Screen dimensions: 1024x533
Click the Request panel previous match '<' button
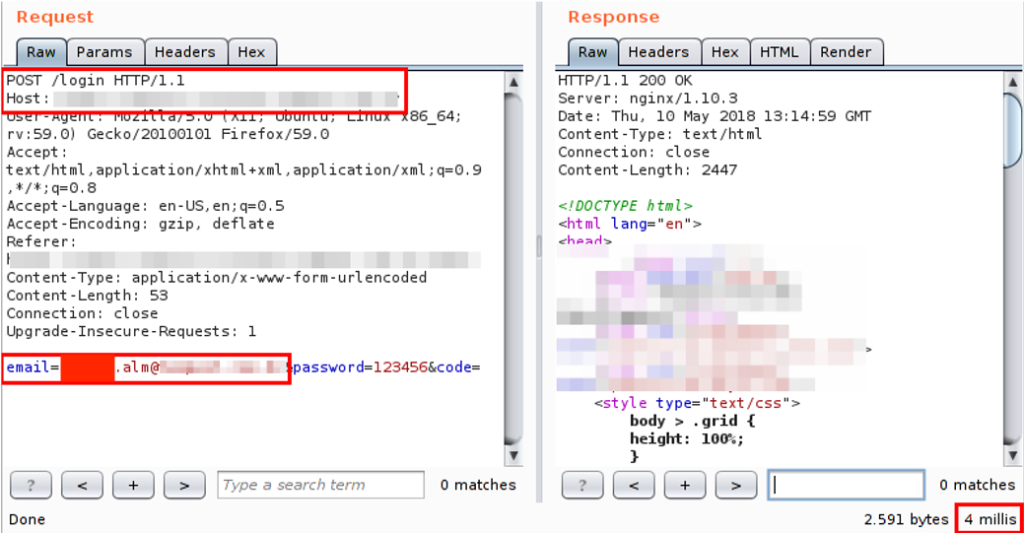coord(82,485)
